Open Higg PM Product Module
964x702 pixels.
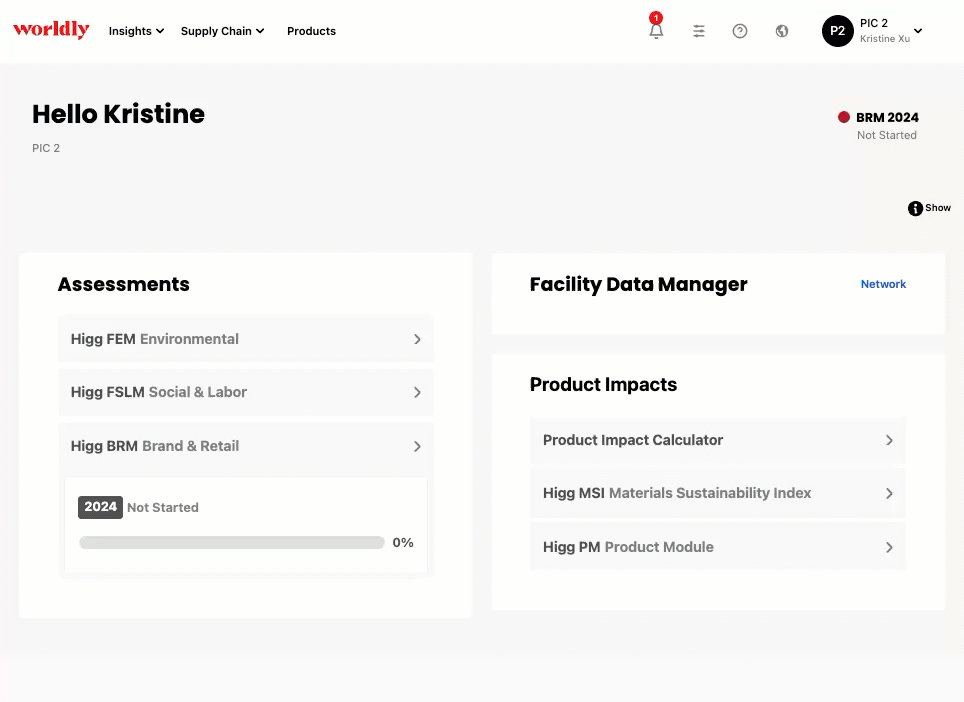(x=717, y=547)
